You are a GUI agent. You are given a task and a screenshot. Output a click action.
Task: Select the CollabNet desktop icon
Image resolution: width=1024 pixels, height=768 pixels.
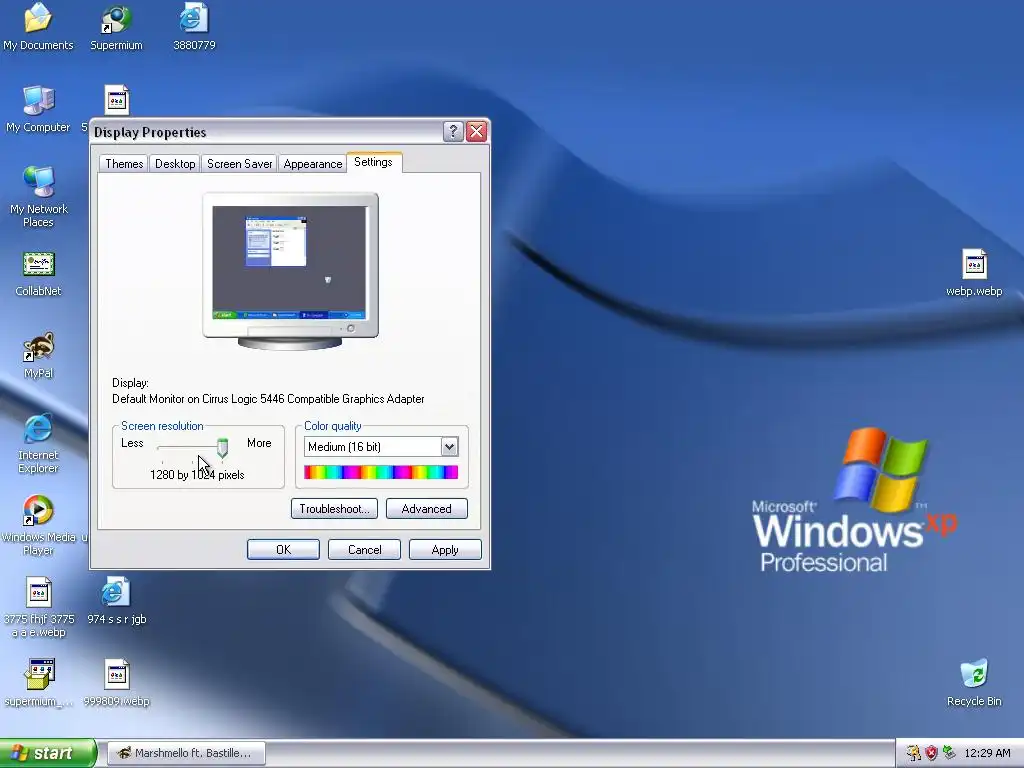[x=38, y=273]
